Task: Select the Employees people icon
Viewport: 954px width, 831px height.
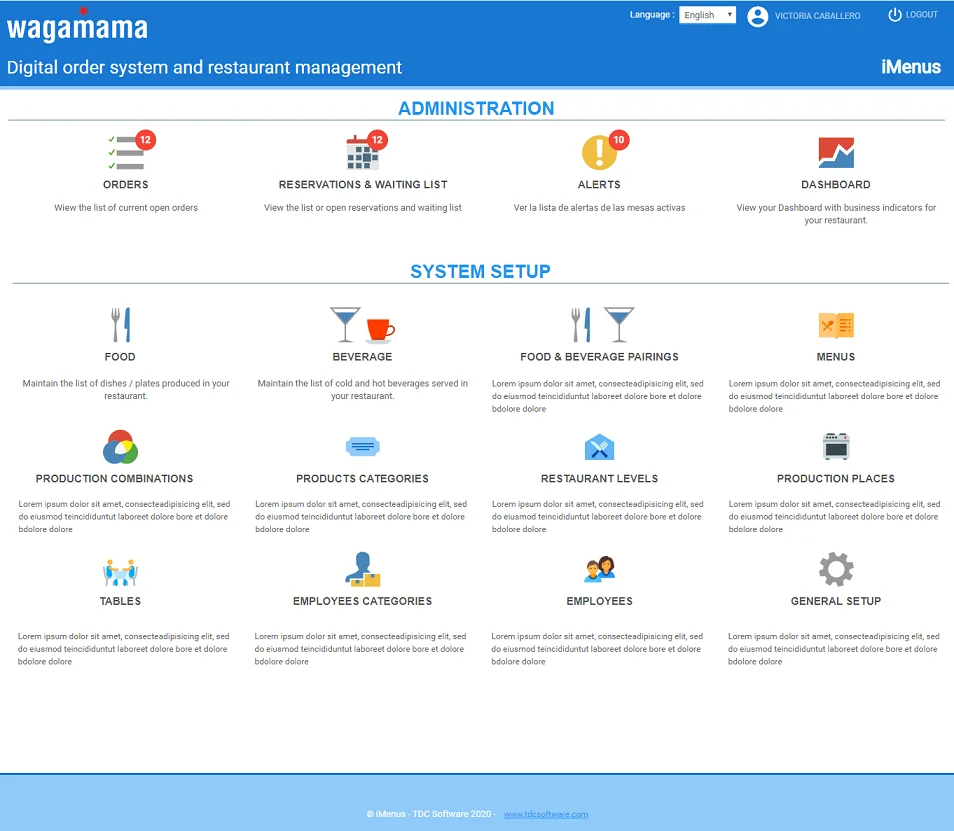Action: [599, 569]
